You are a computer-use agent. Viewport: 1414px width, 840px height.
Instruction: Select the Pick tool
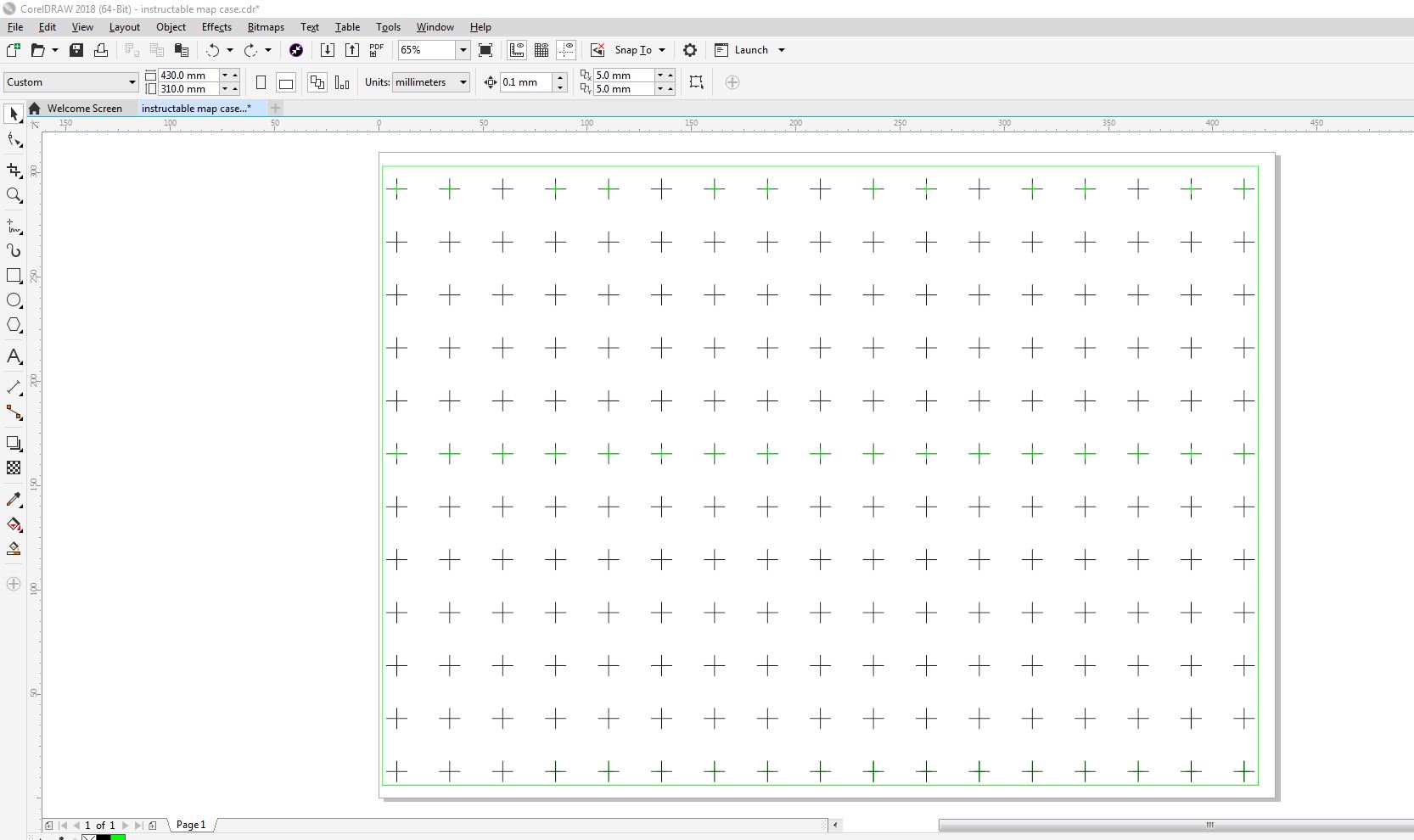coord(14,114)
